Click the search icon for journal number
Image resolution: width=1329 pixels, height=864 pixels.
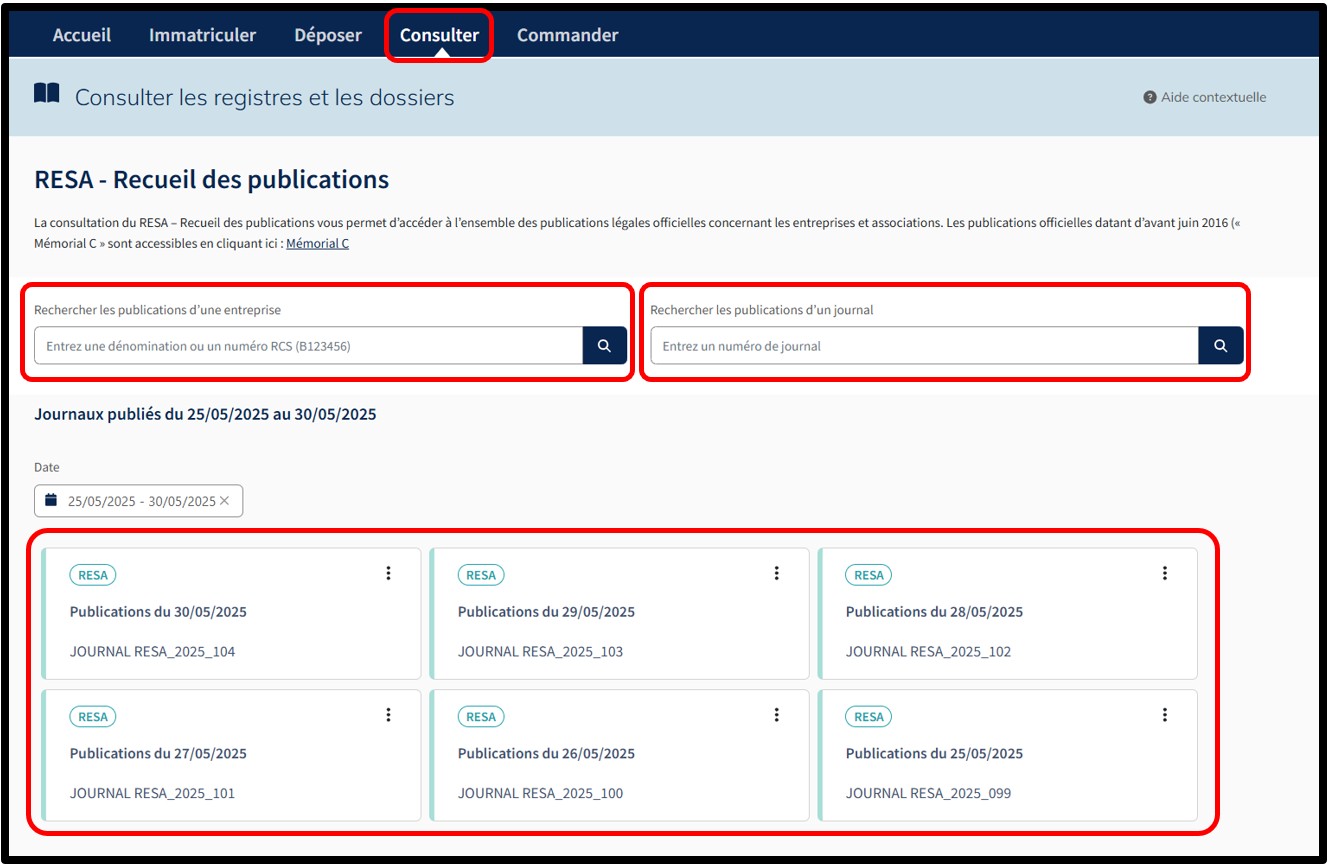pyautogui.click(x=1220, y=346)
